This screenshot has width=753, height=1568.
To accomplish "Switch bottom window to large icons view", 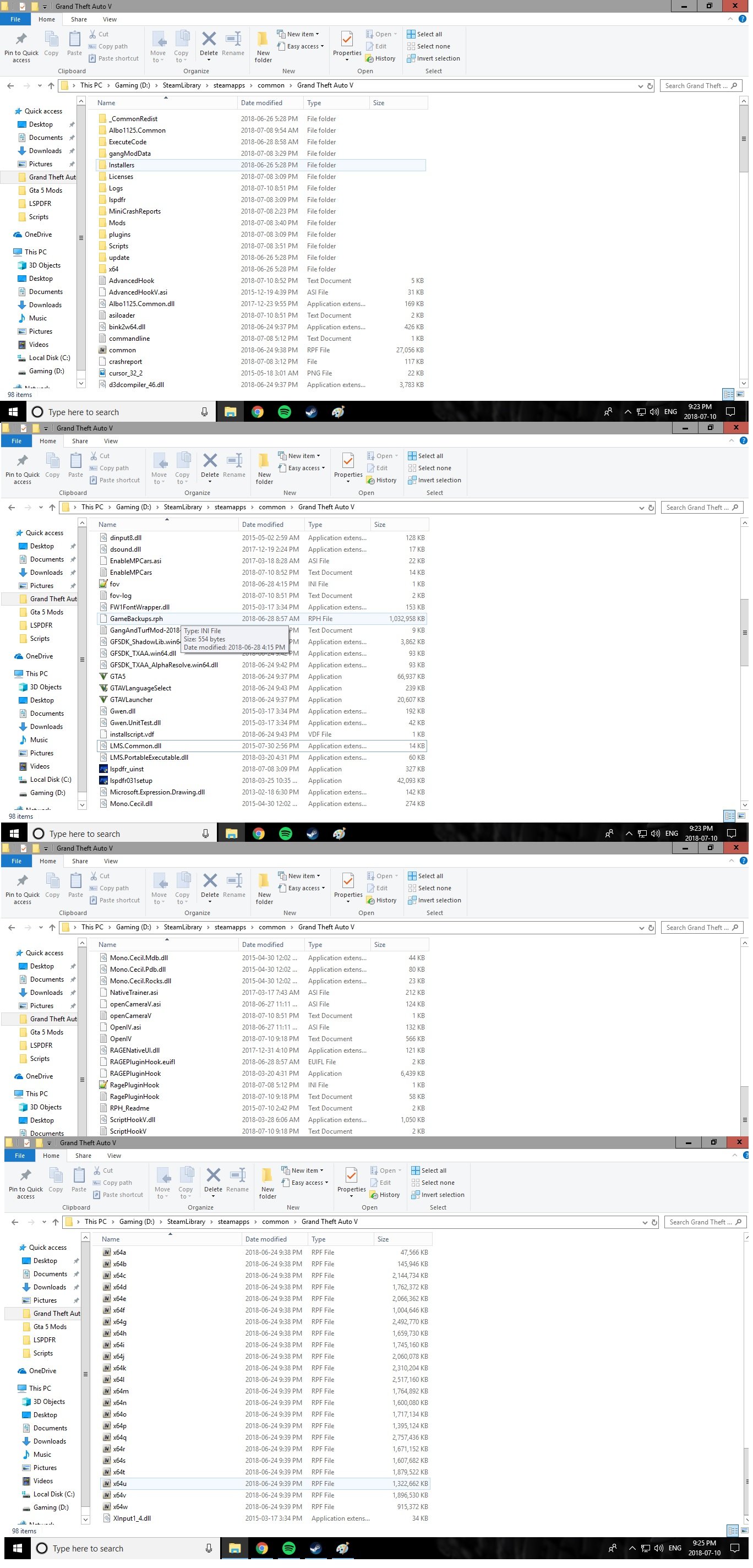I will click(745, 1530).
